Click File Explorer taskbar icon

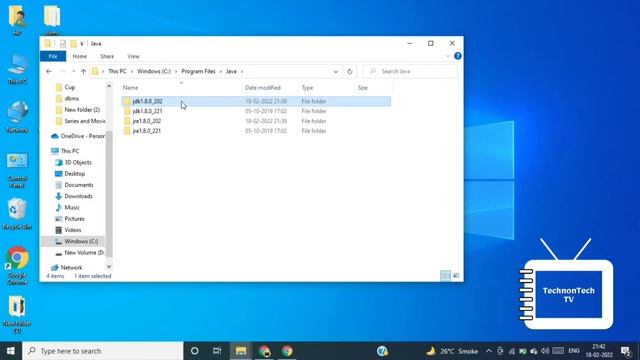click(241, 351)
